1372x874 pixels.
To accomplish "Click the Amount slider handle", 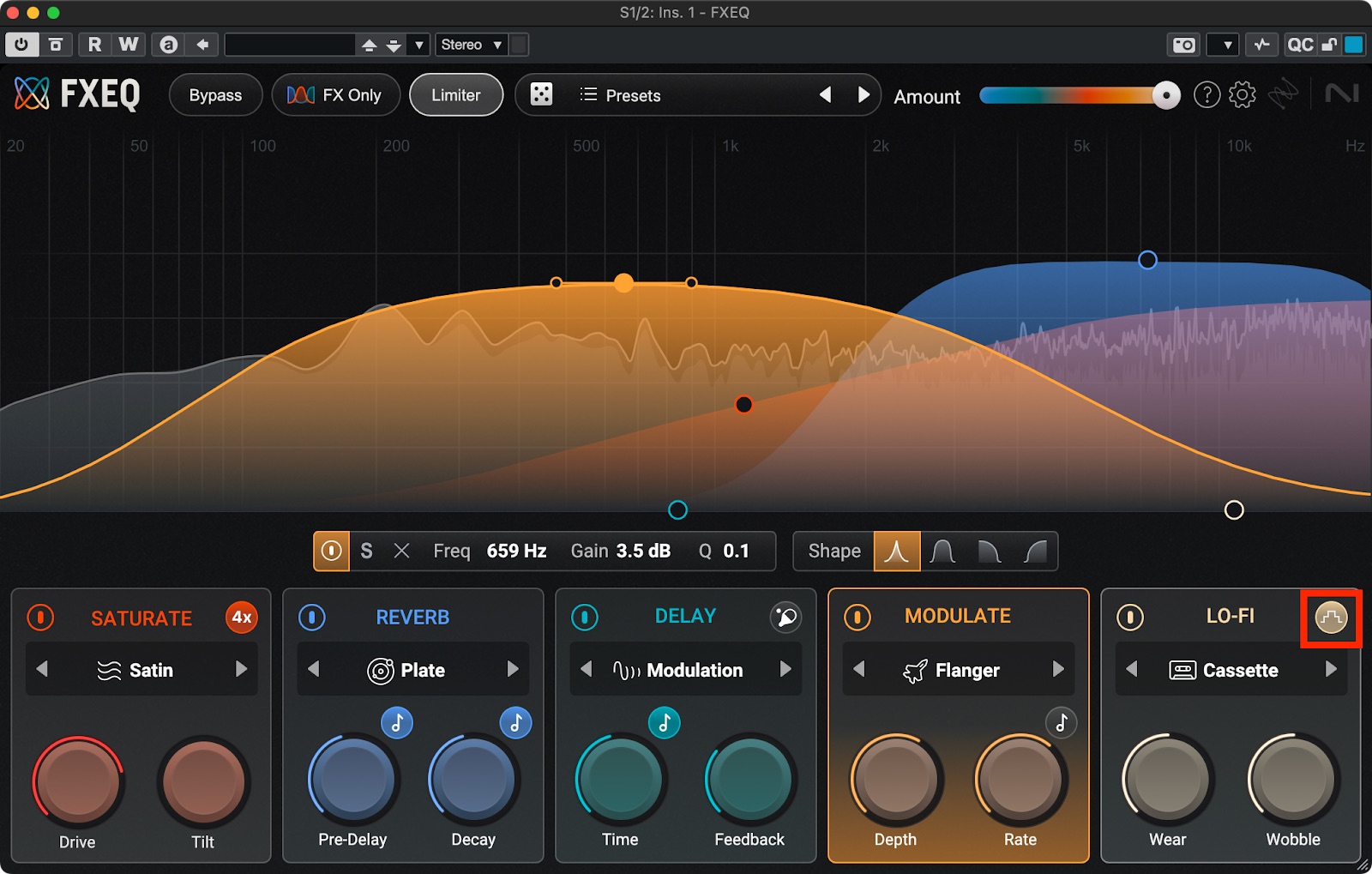I will point(1166,95).
